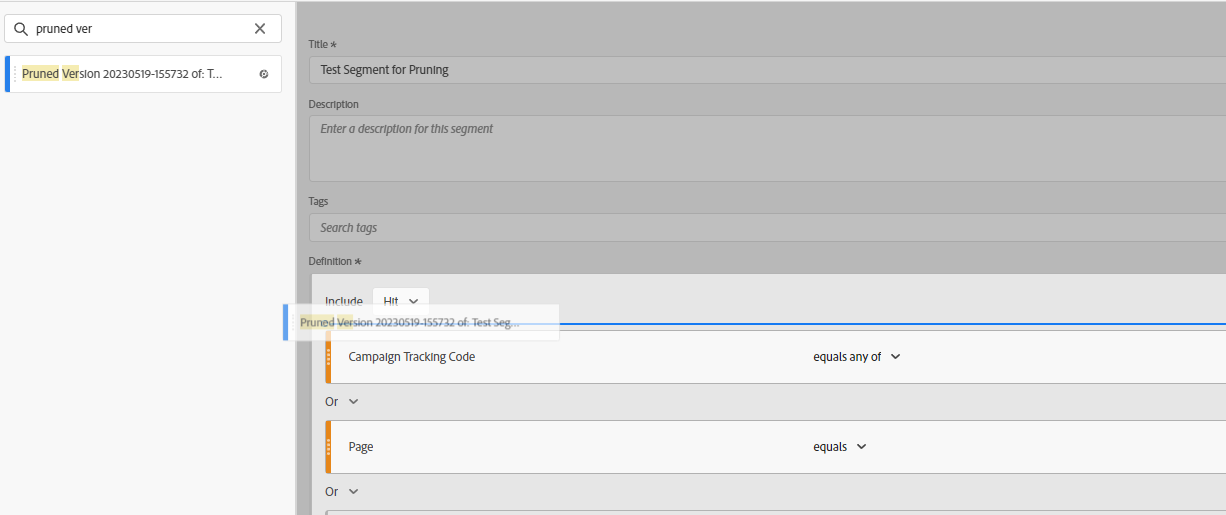Open the 'equals any of' operator dropdown

[857, 357]
